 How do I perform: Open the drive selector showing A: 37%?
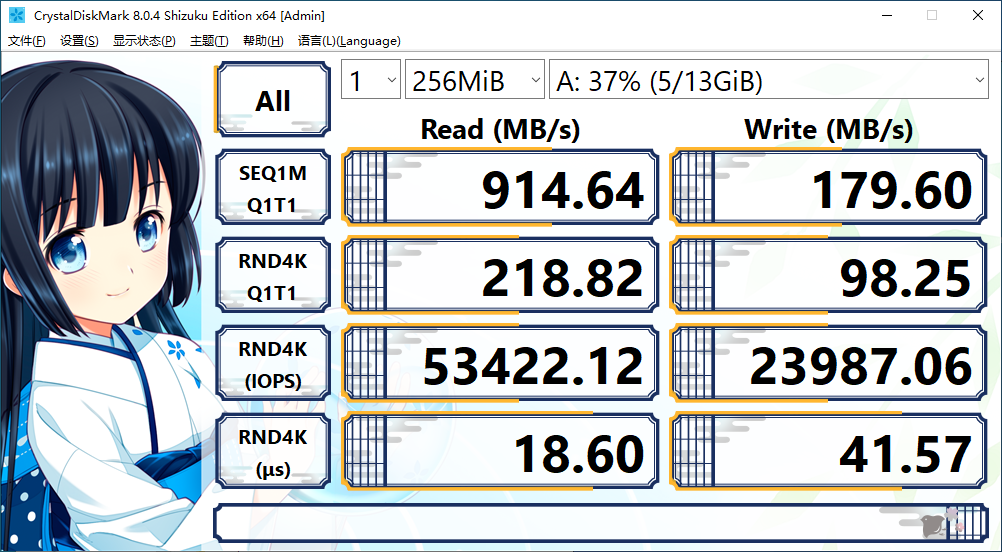coord(769,80)
